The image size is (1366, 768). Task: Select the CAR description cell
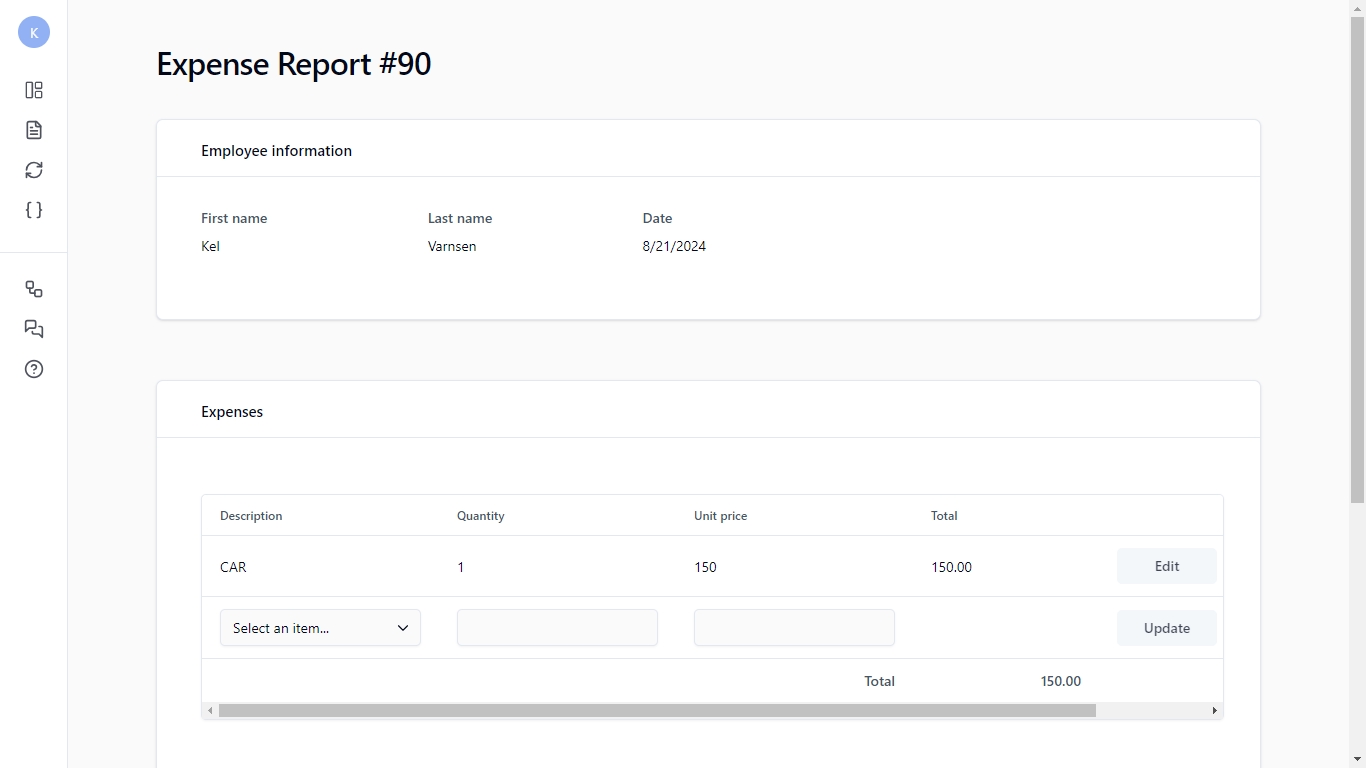point(233,567)
